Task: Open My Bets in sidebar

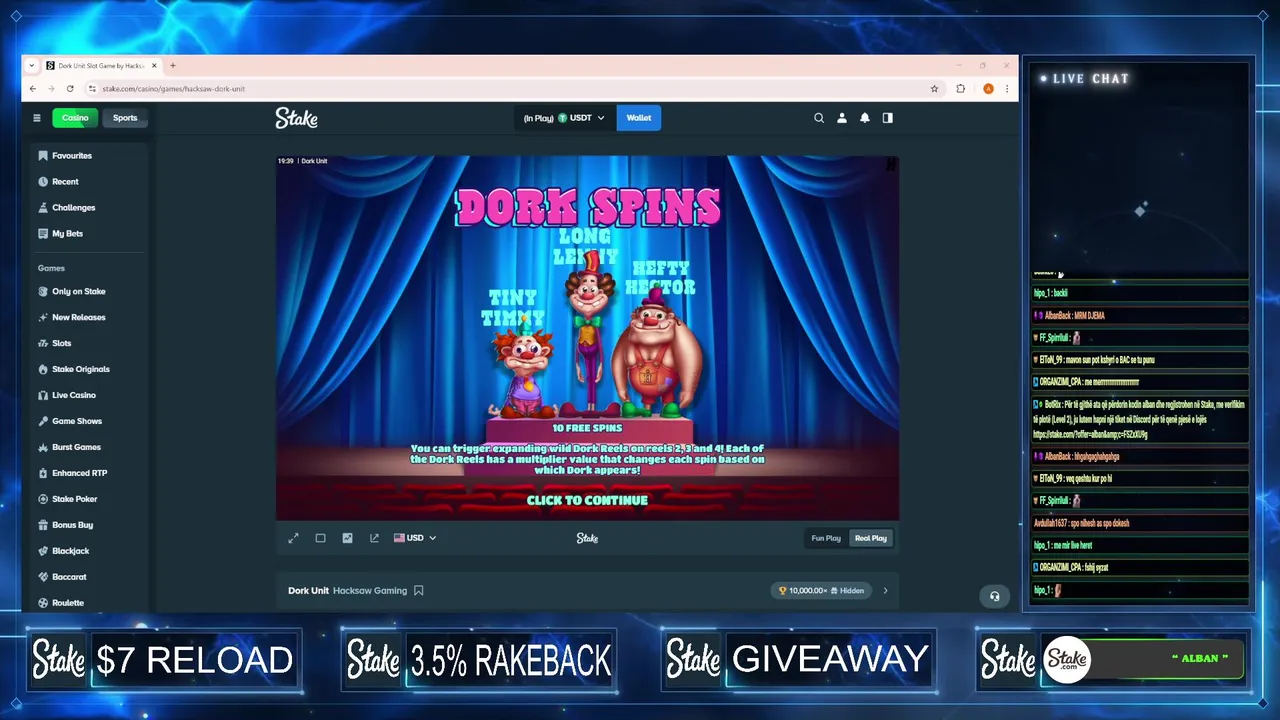Action: [x=68, y=234]
